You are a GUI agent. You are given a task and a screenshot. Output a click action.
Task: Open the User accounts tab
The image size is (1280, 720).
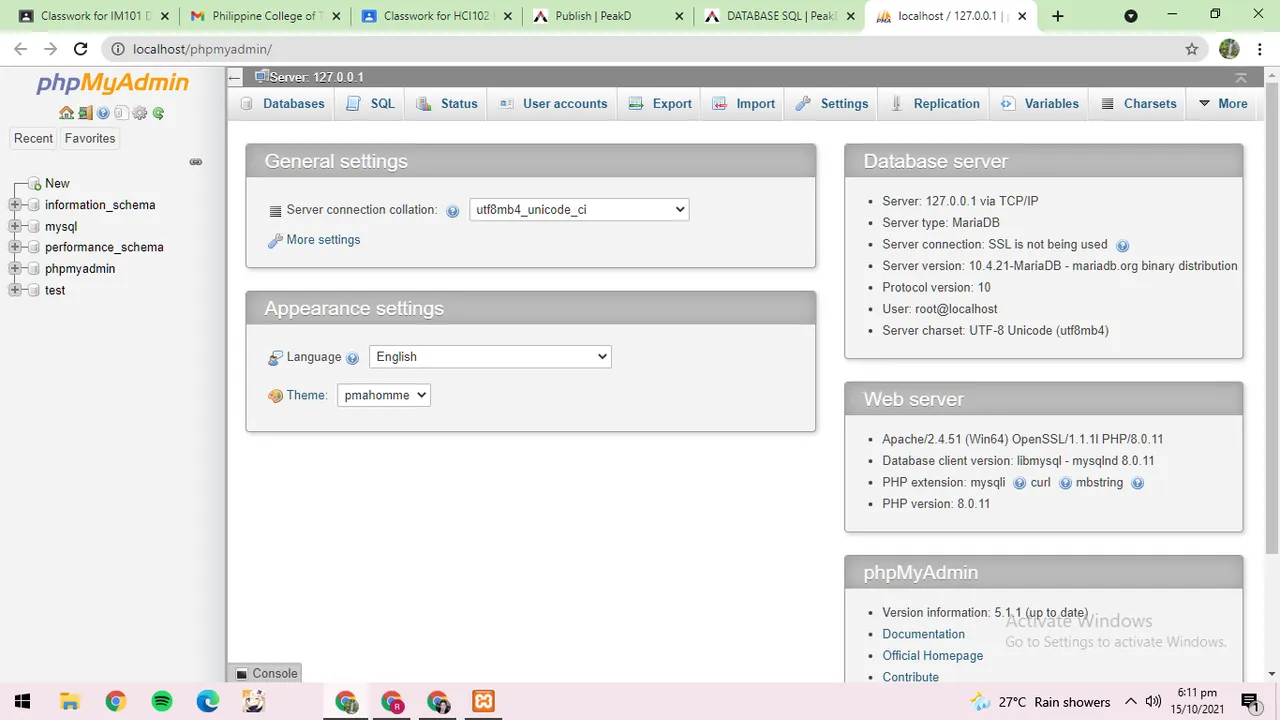tap(553, 104)
